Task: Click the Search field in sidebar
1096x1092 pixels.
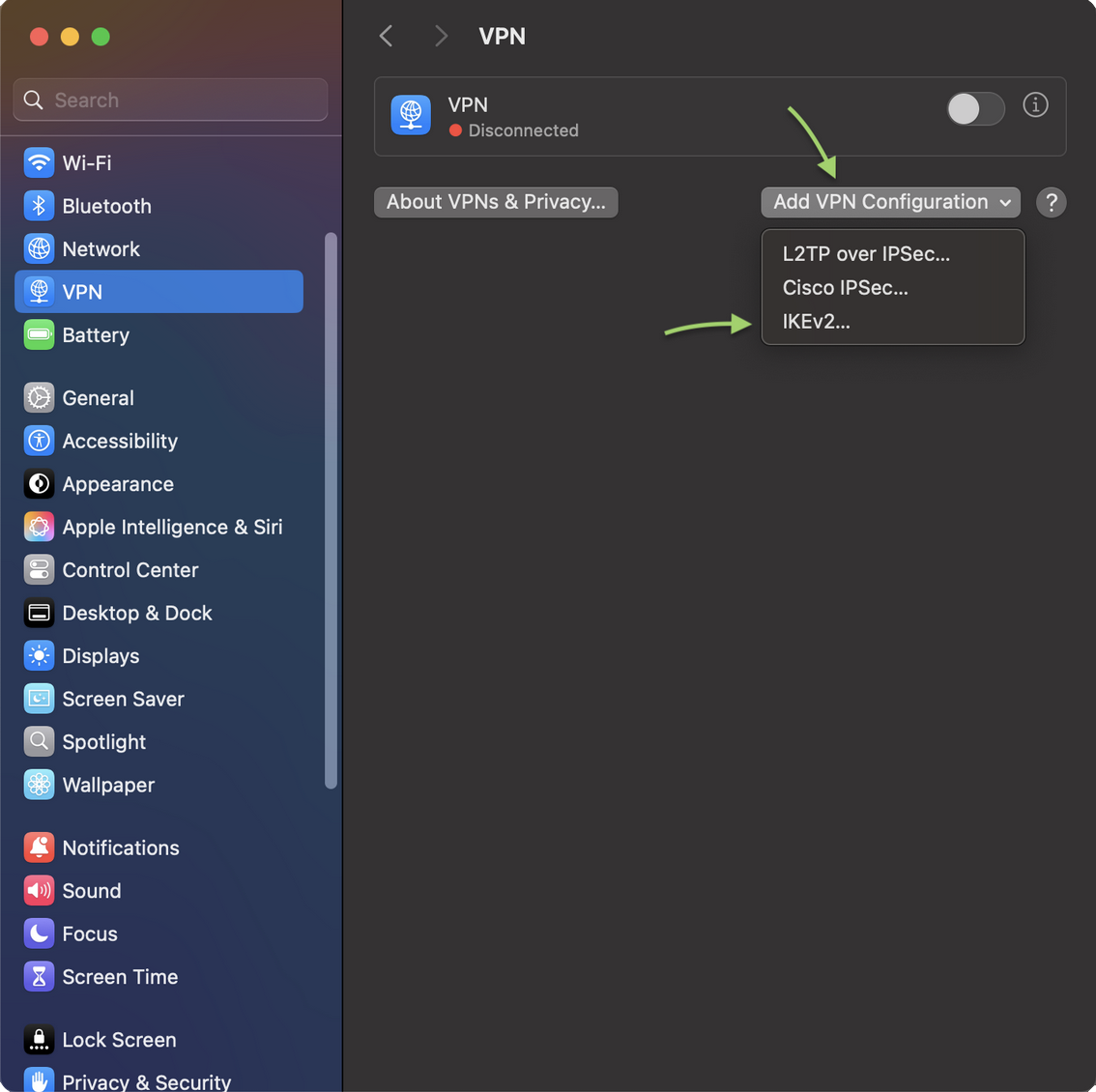Action: (x=170, y=100)
